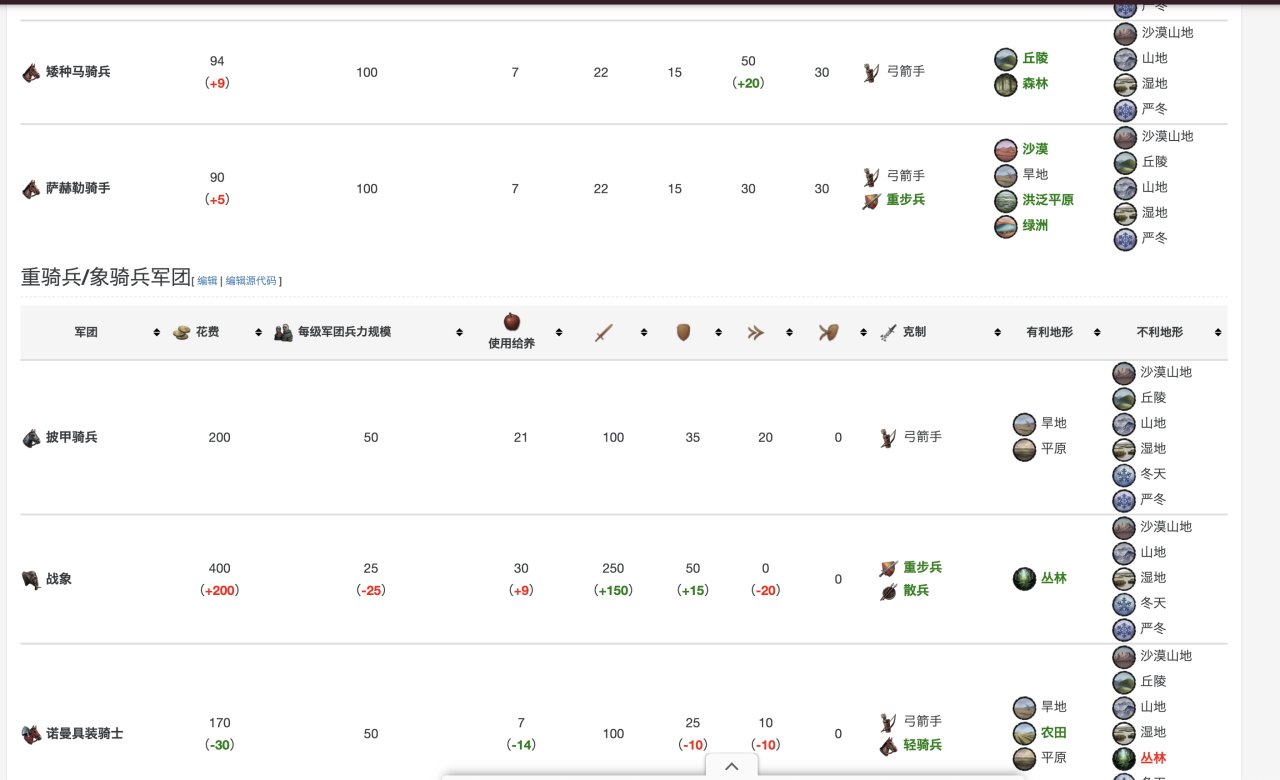Open 编辑源代码 link for this section
This screenshot has height=780, width=1280.
coord(251,281)
